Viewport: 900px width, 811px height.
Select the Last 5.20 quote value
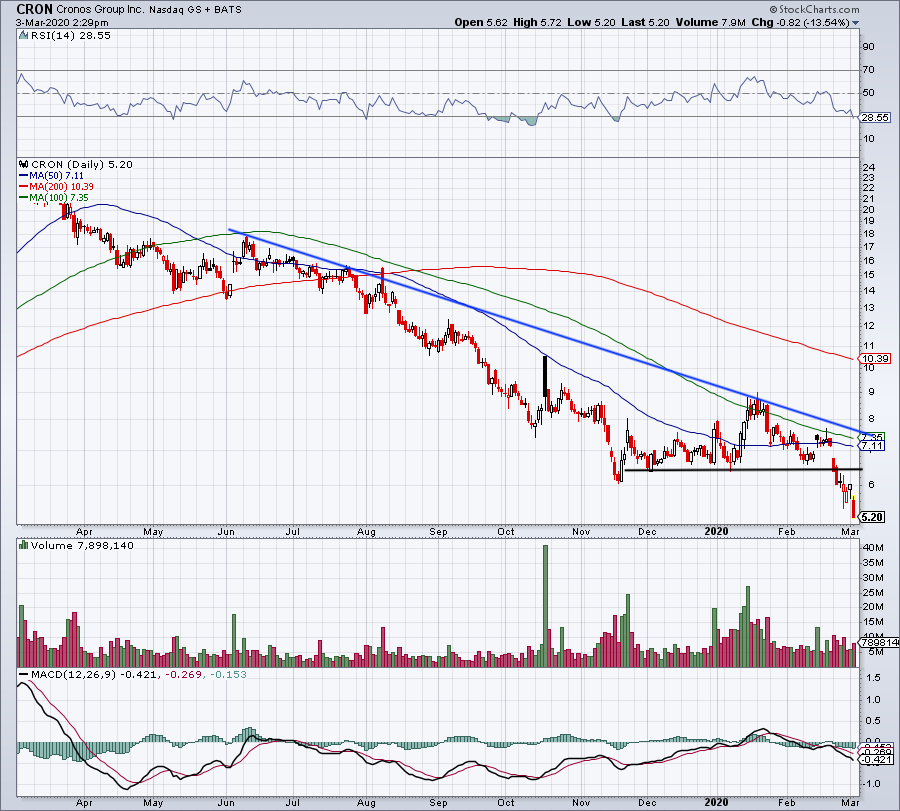(645, 22)
